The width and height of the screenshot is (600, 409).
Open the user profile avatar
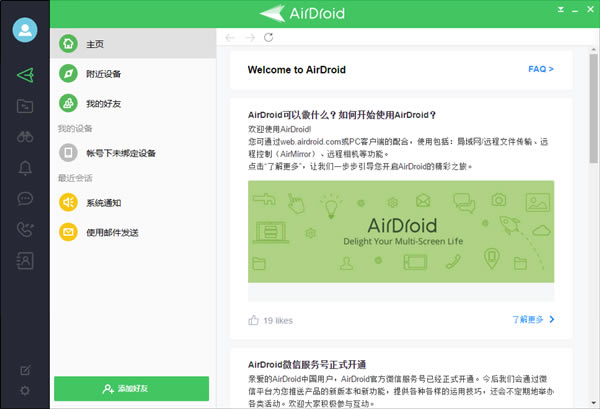pos(25,30)
